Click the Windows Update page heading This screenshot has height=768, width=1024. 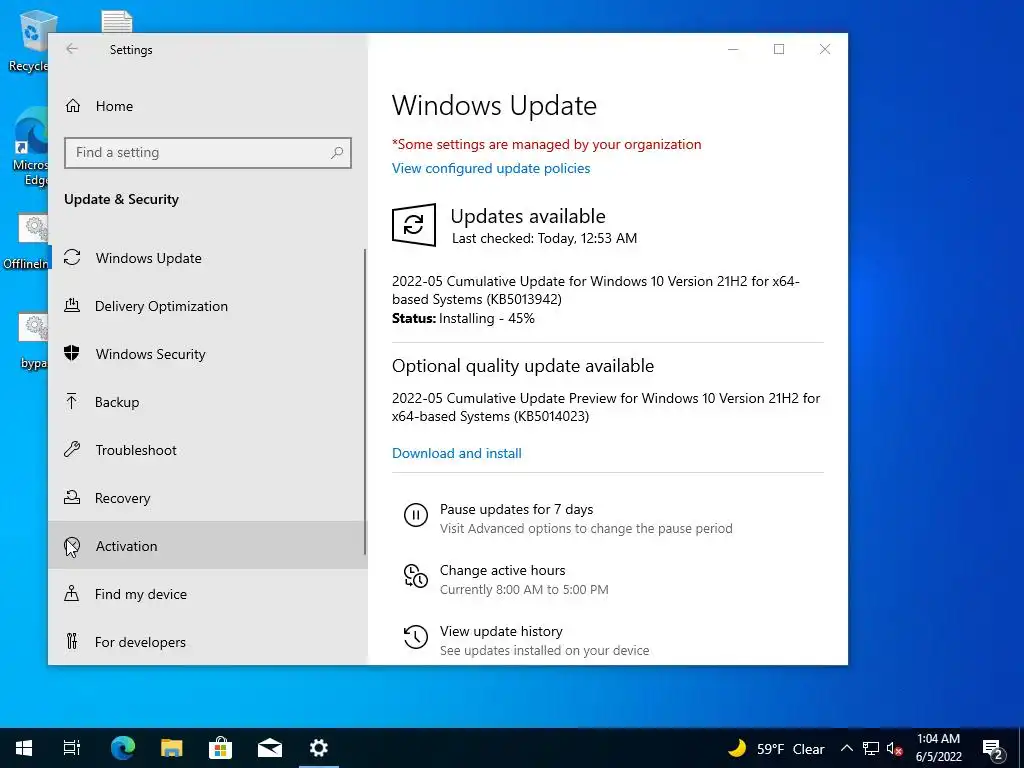(x=494, y=106)
